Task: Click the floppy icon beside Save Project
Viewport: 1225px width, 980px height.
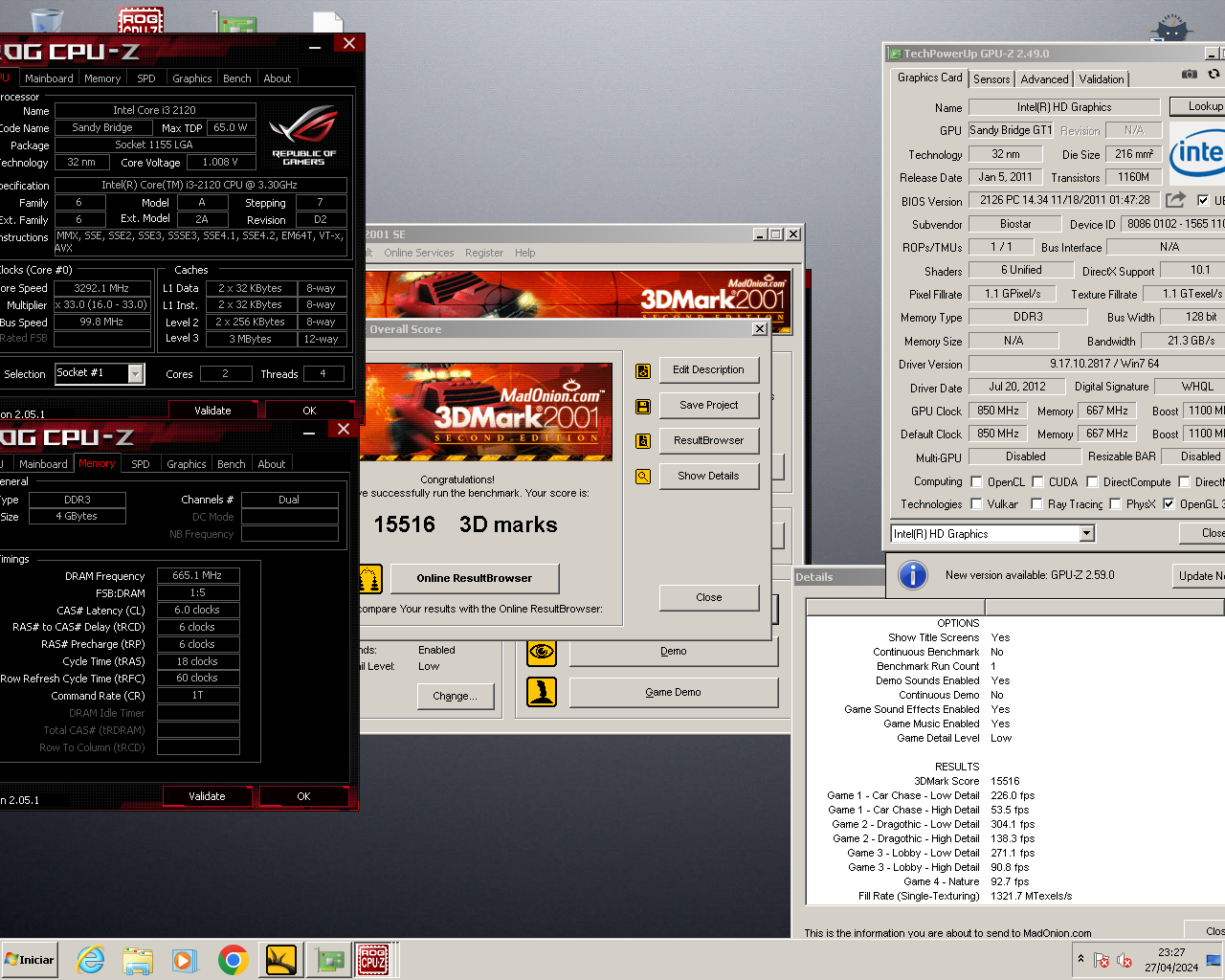Action: (x=643, y=406)
